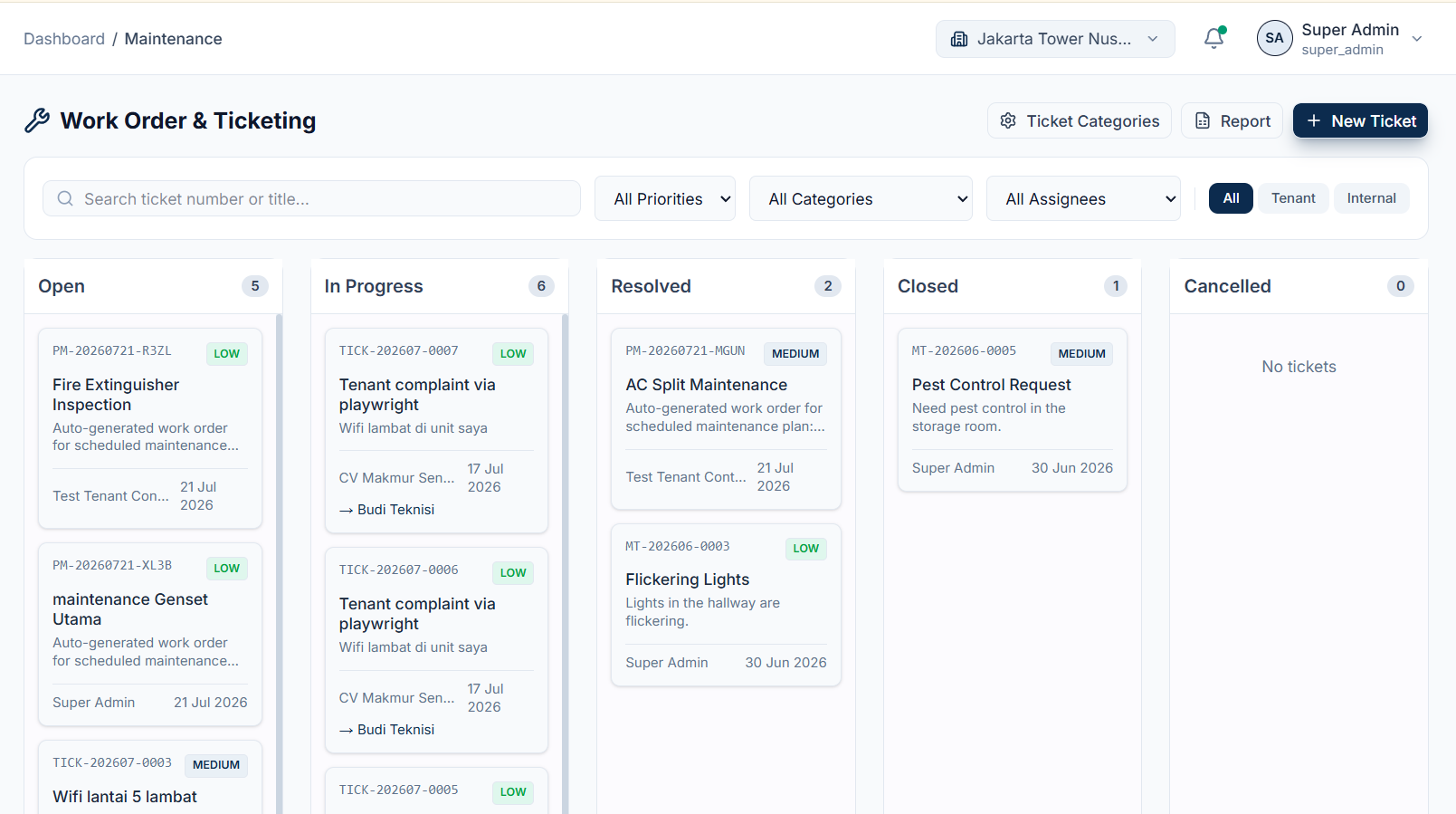
Task: Open the Report page
Action: (x=1232, y=120)
